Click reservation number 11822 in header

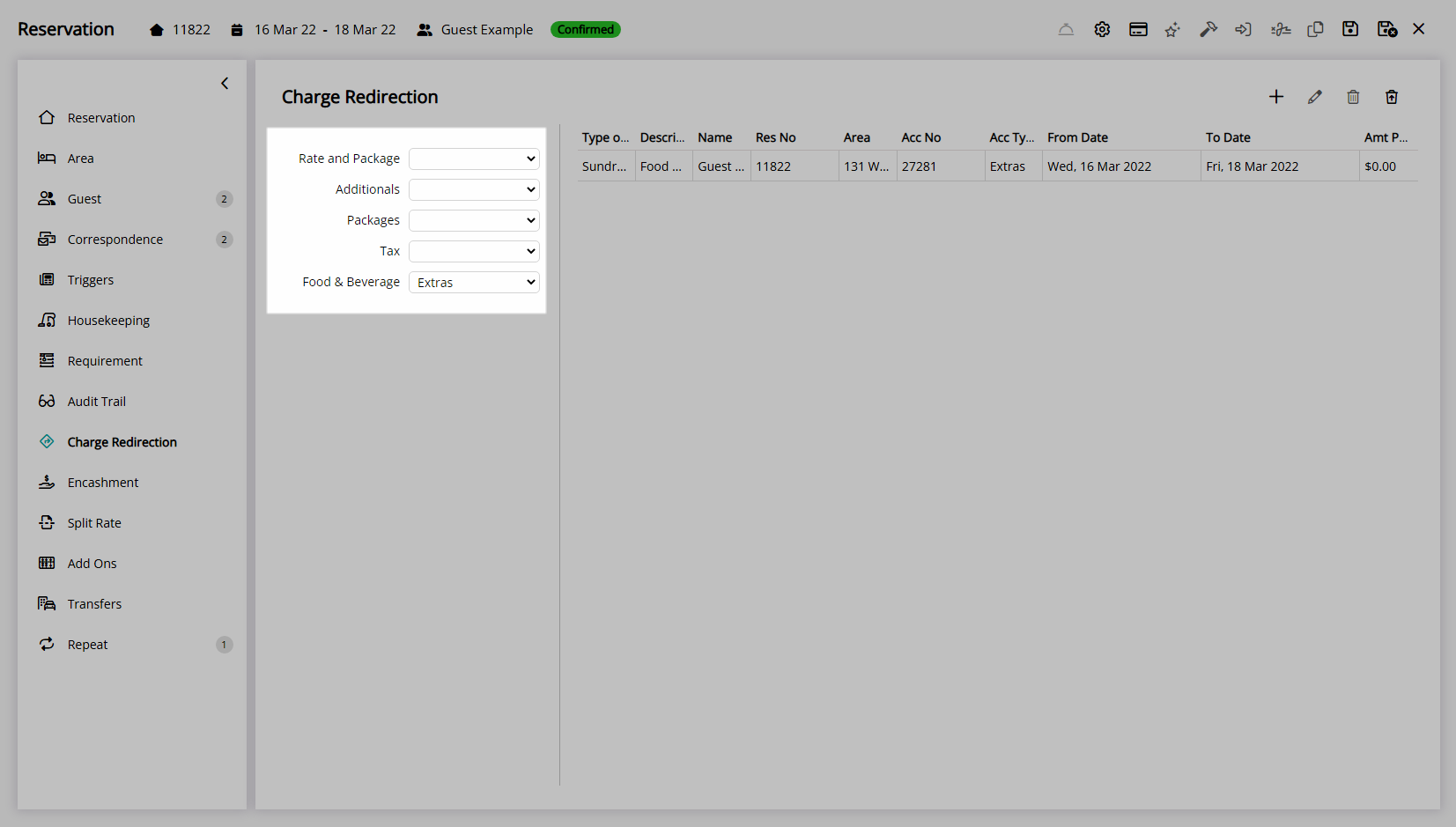[x=191, y=30]
